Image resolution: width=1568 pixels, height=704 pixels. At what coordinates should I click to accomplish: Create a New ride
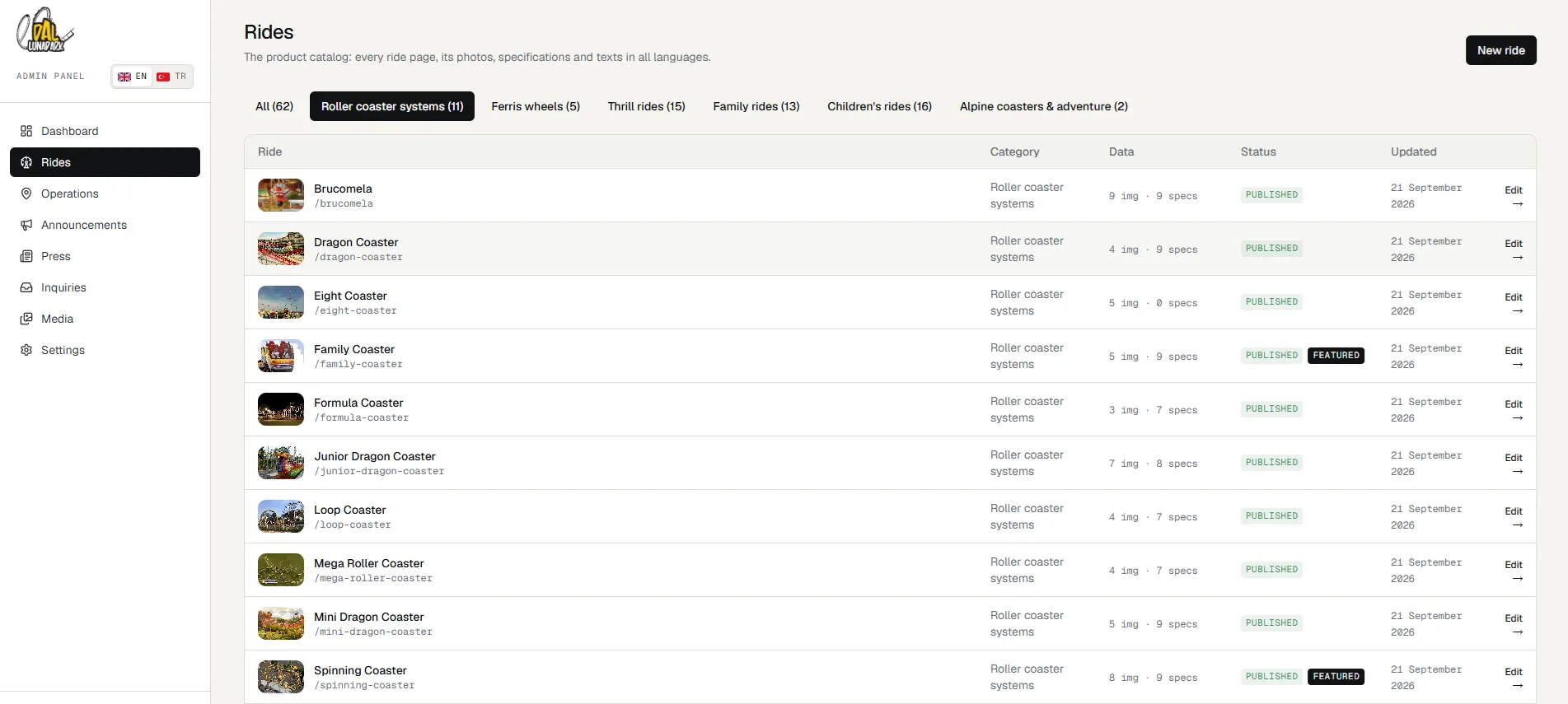point(1500,50)
